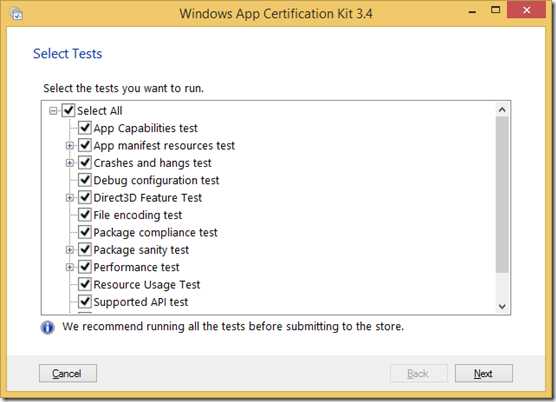This screenshot has width=556, height=402.
Task: Uncheck File encoding test
Action: 85,214
